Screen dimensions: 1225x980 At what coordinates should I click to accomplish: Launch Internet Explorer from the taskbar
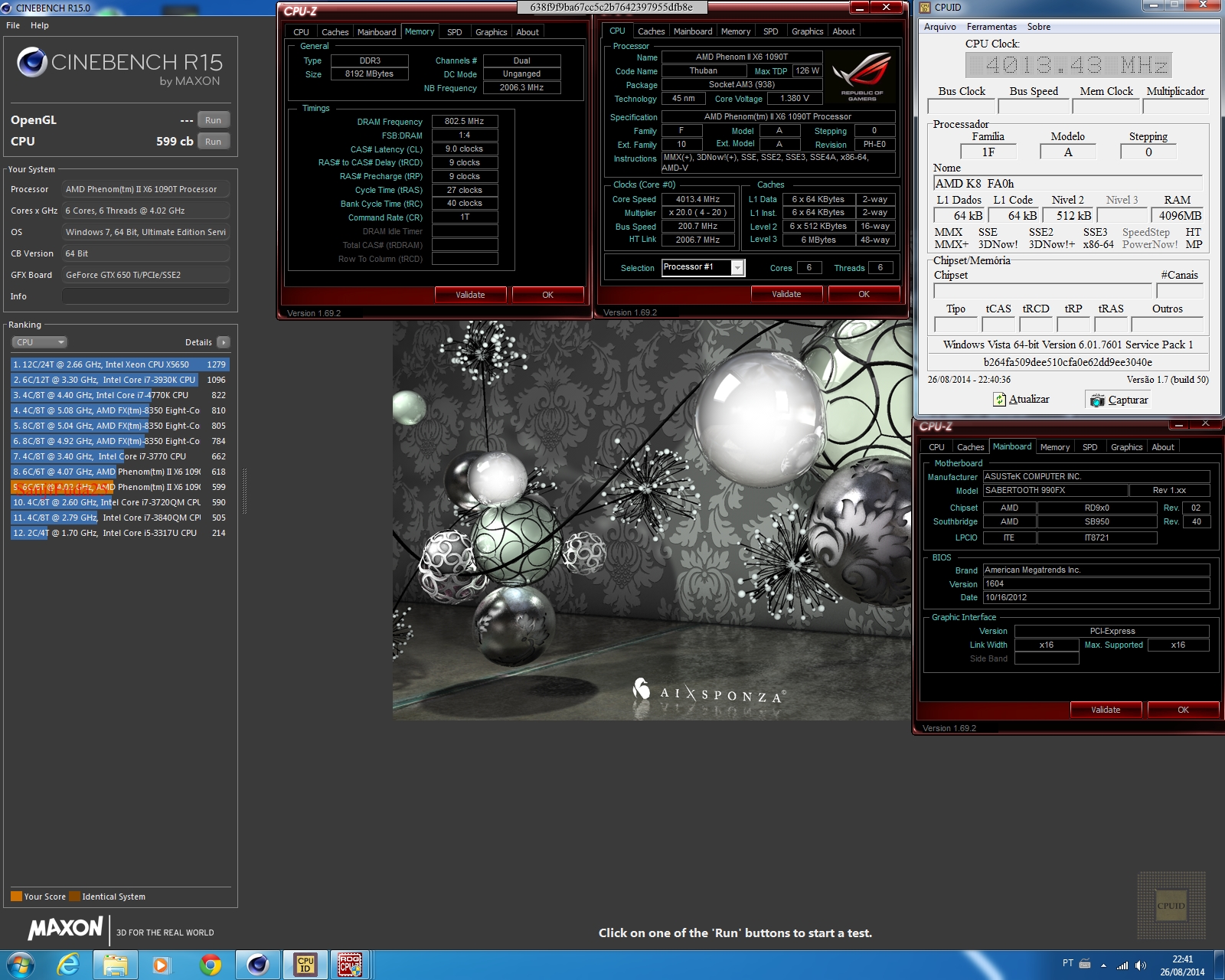tap(67, 965)
